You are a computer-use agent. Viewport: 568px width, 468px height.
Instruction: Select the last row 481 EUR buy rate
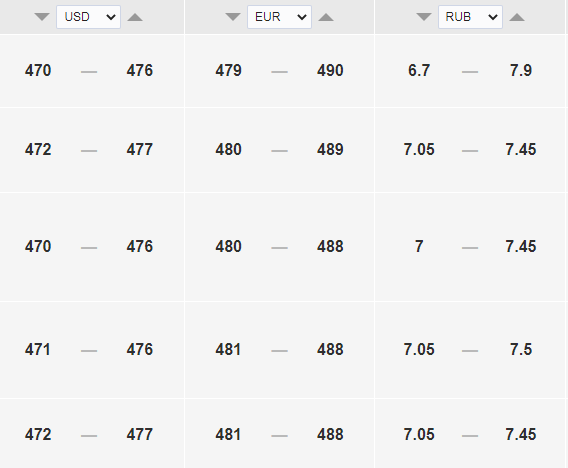[x=229, y=434]
